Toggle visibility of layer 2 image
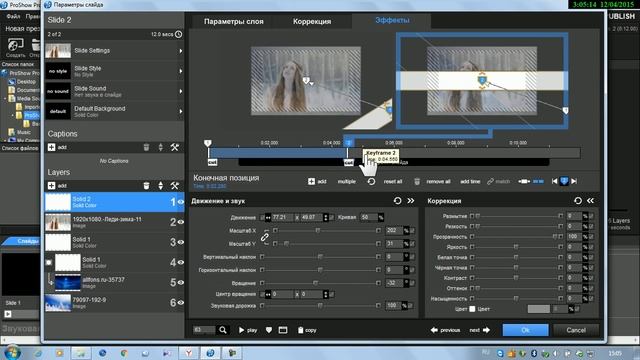The image size is (640, 360). [180, 222]
